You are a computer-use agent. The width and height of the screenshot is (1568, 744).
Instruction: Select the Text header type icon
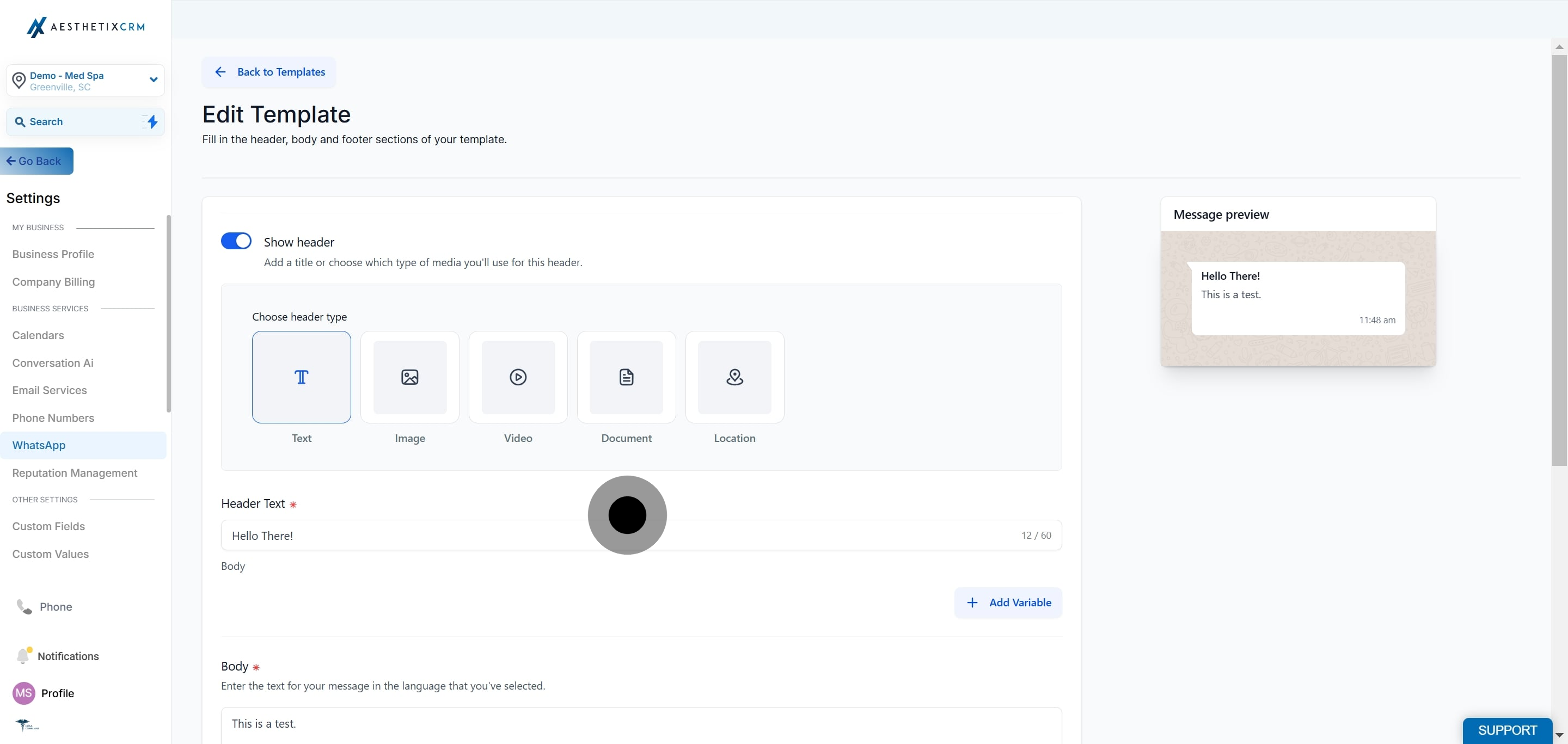tap(301, 377)
